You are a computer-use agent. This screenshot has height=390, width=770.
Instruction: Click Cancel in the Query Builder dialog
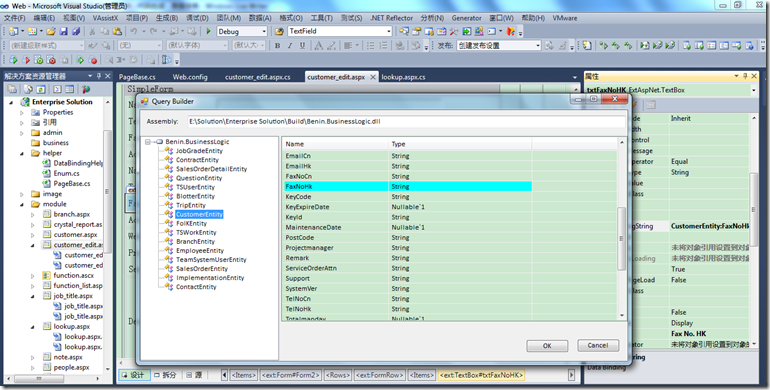[598, 345]
